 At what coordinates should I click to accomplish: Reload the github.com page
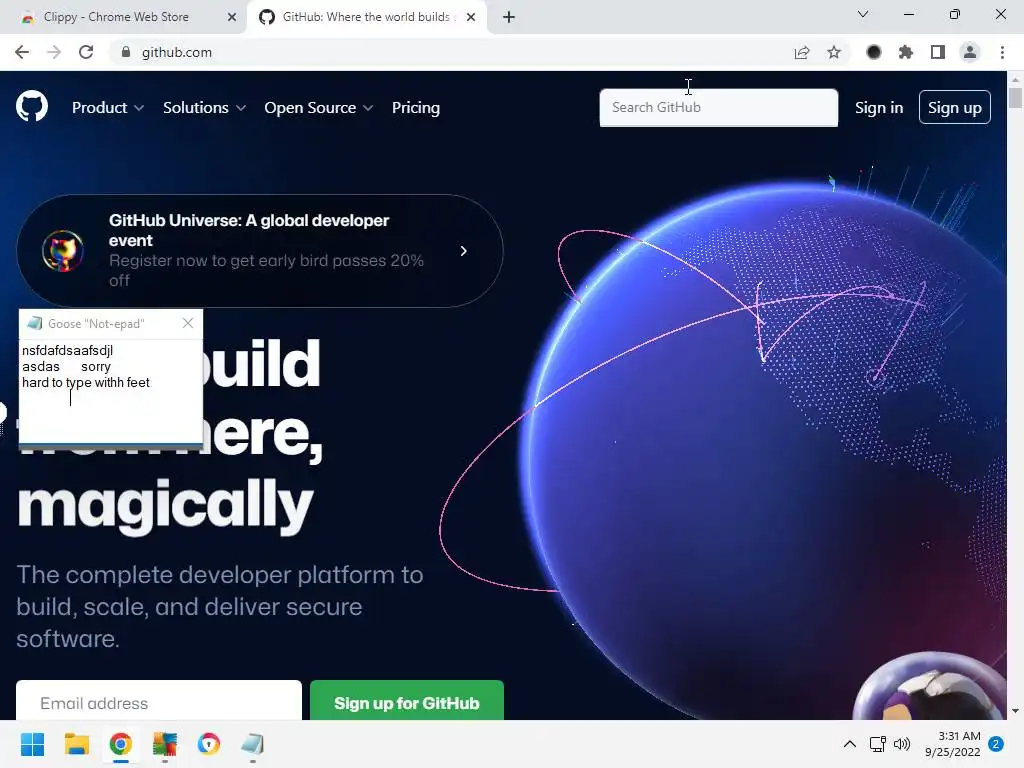click(86, 52)
